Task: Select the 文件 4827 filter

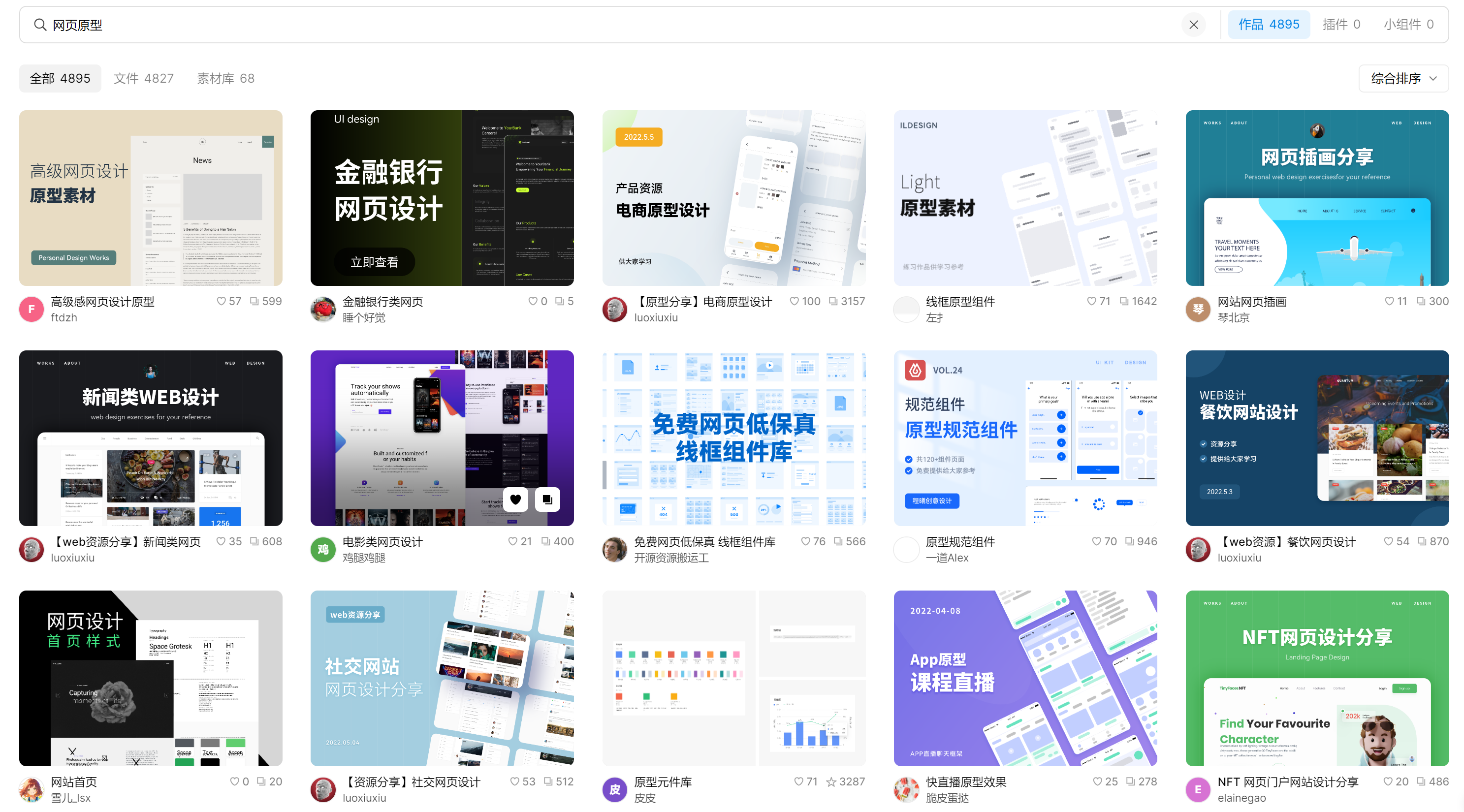Action: [144, 78]
